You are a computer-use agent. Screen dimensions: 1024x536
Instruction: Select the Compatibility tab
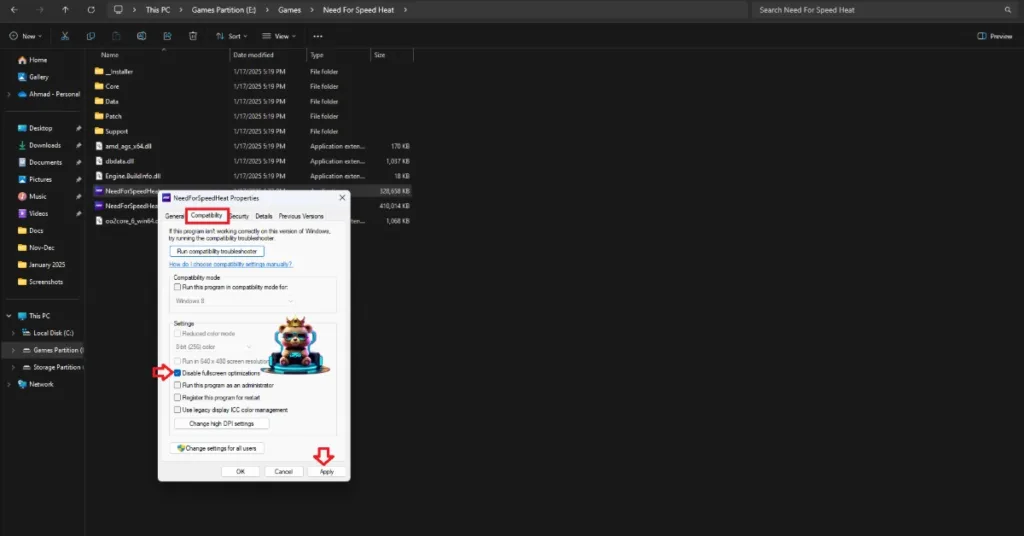click(206, 215)
